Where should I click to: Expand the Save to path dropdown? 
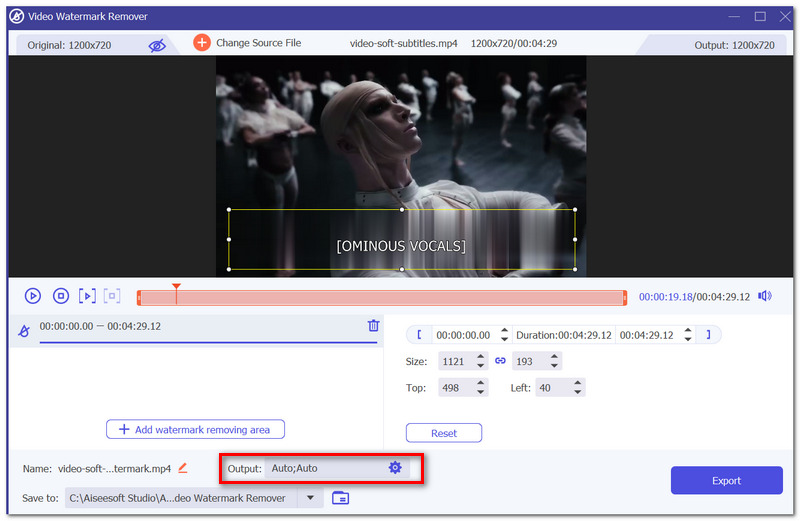pos(310,498)
